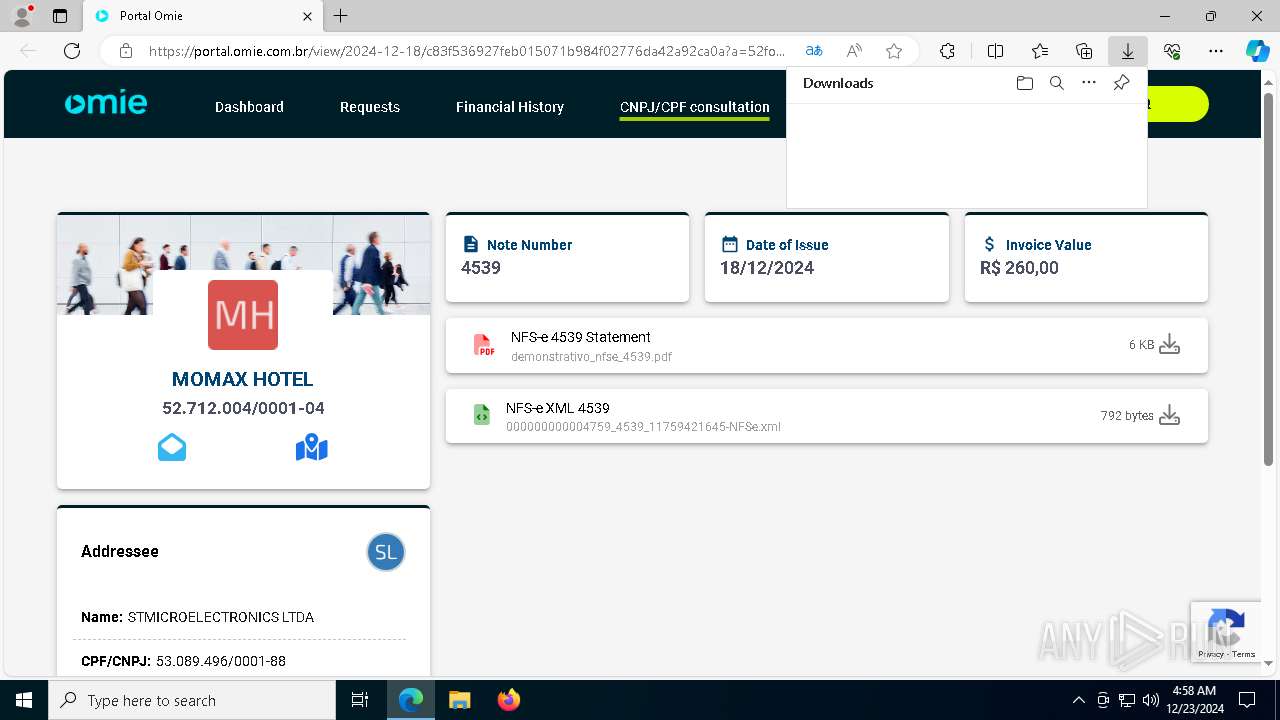
Task: Open MOMAX HOTEL map location icon
Action: pos(312,447)
